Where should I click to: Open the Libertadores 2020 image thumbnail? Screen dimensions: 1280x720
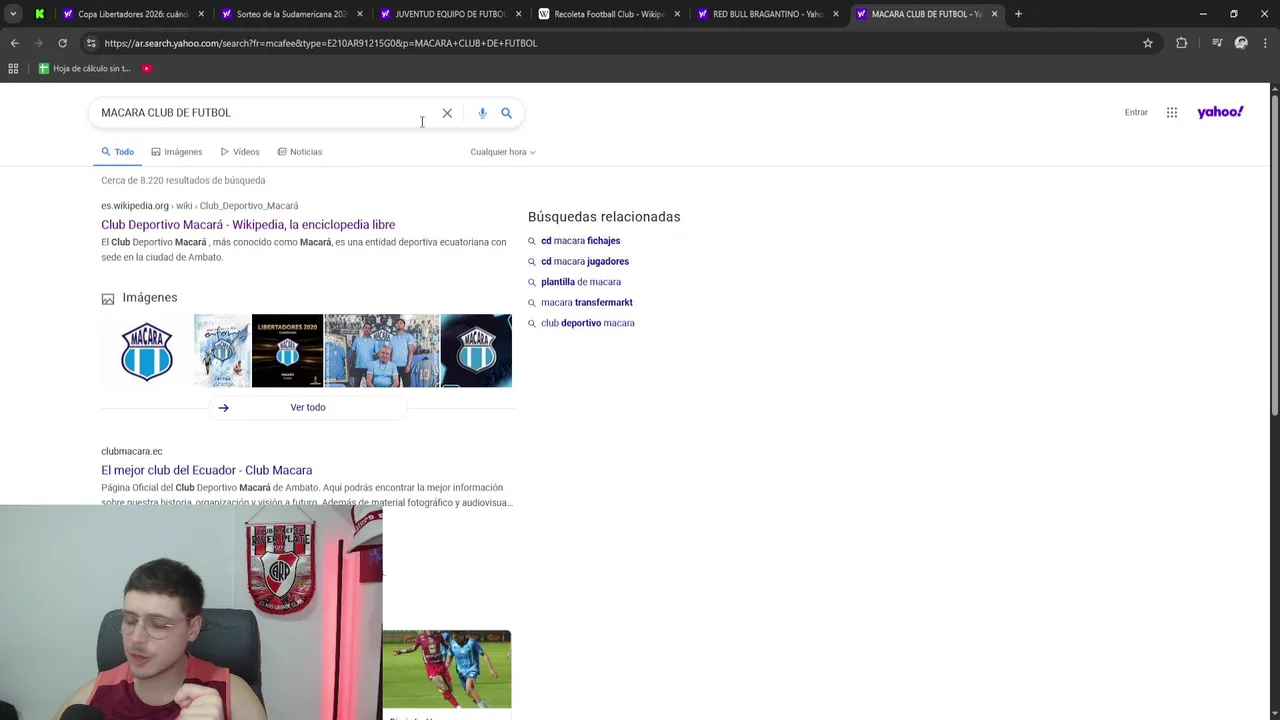point(287,351)
